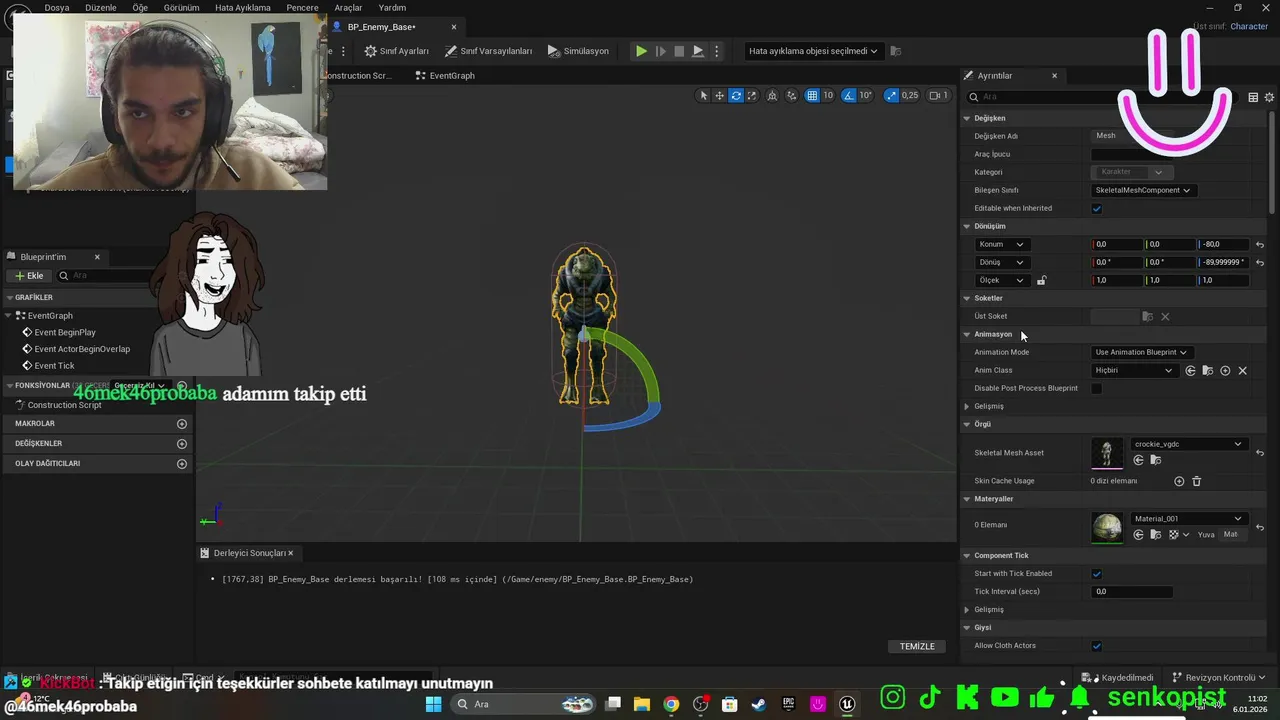This screenshot has height=720, width=1280.
Task: Toggle rotation angle snapping
Action: (x=849, y=96)
